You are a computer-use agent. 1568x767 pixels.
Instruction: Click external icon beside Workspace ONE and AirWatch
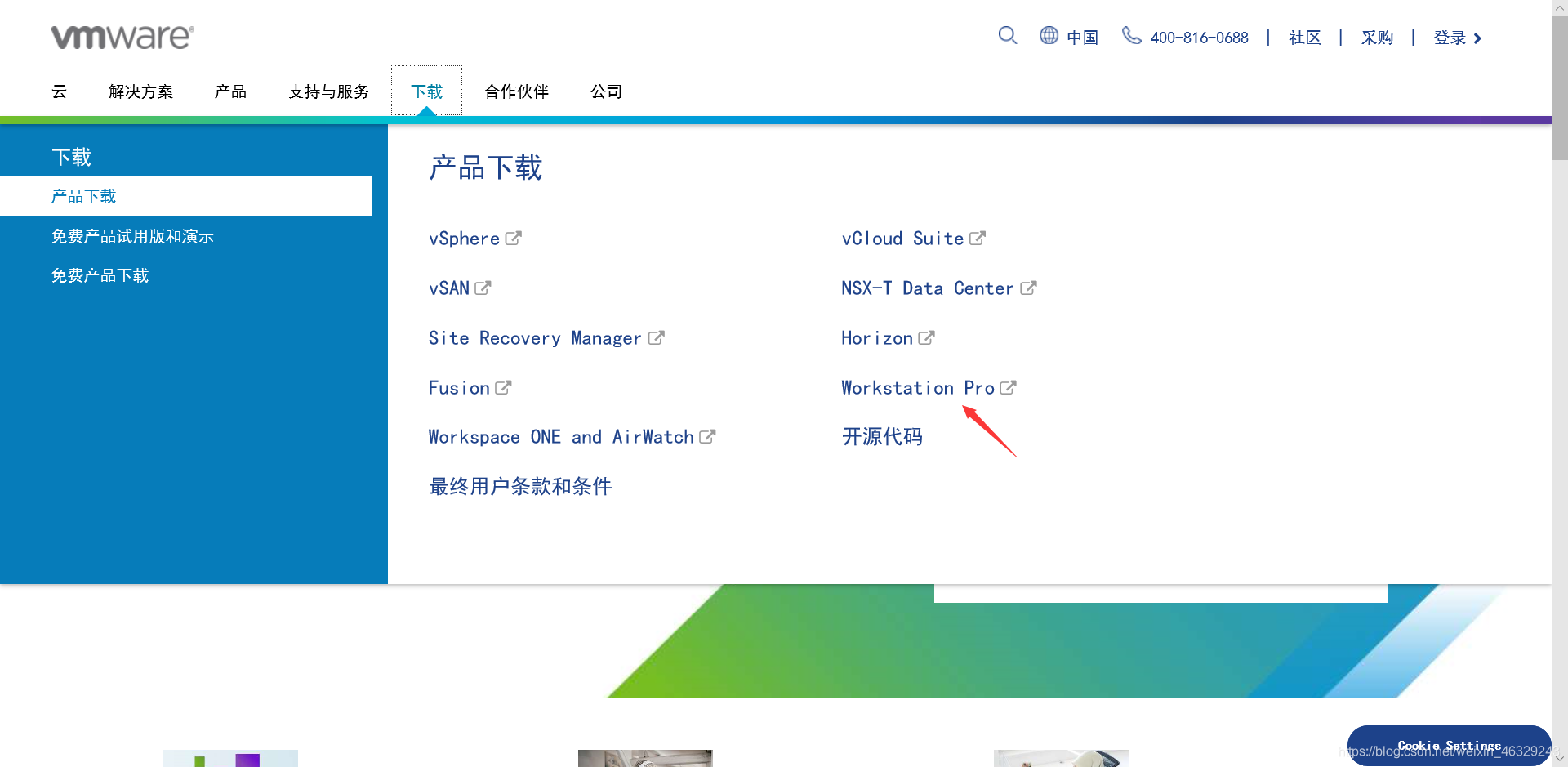(x=707, y=436)
